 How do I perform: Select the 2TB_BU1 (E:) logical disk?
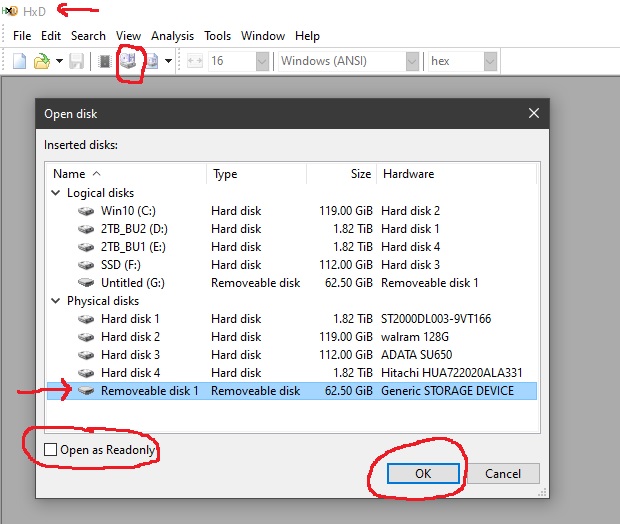[x=292, y=247]
